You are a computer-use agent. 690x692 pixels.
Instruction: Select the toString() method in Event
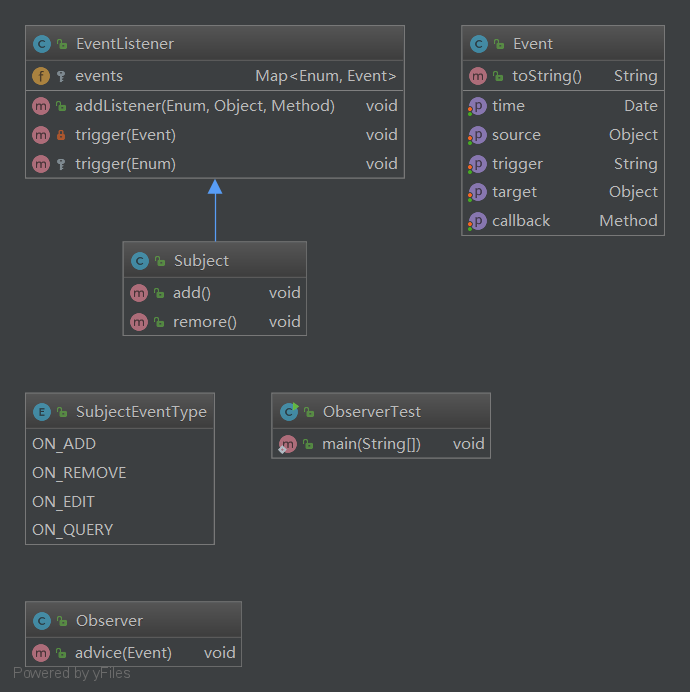pyautogui.click(x=546, y=76)
